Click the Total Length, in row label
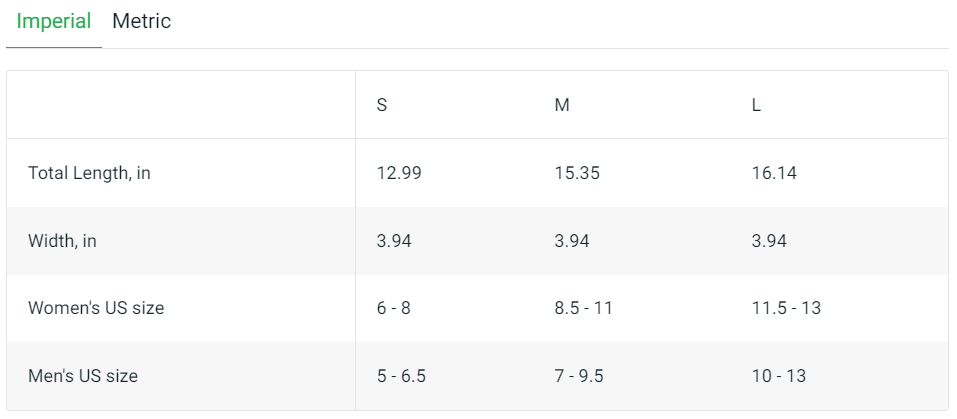957x419 pixels. point(89,173)
